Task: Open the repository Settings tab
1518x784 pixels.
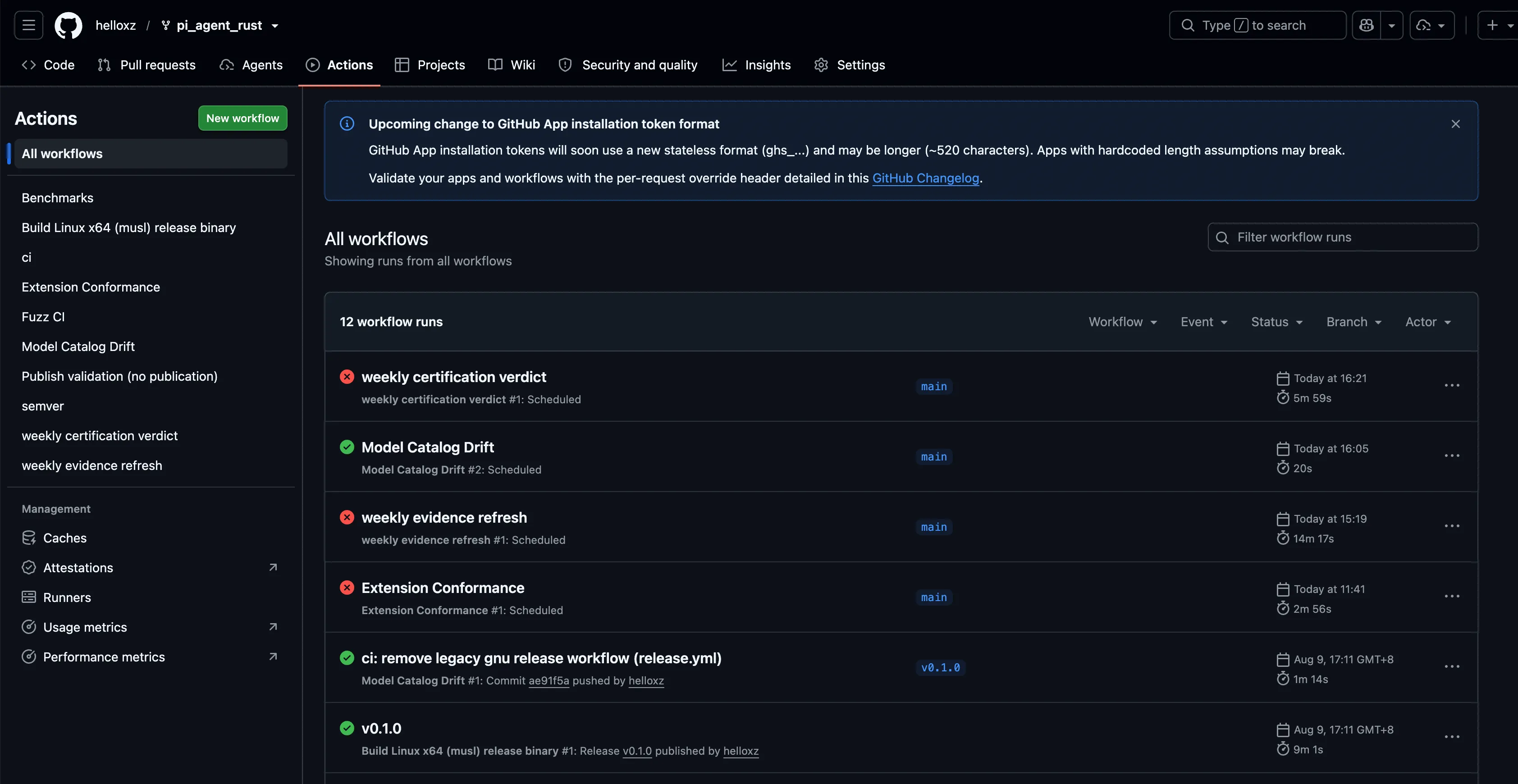Action: (850, 65)
